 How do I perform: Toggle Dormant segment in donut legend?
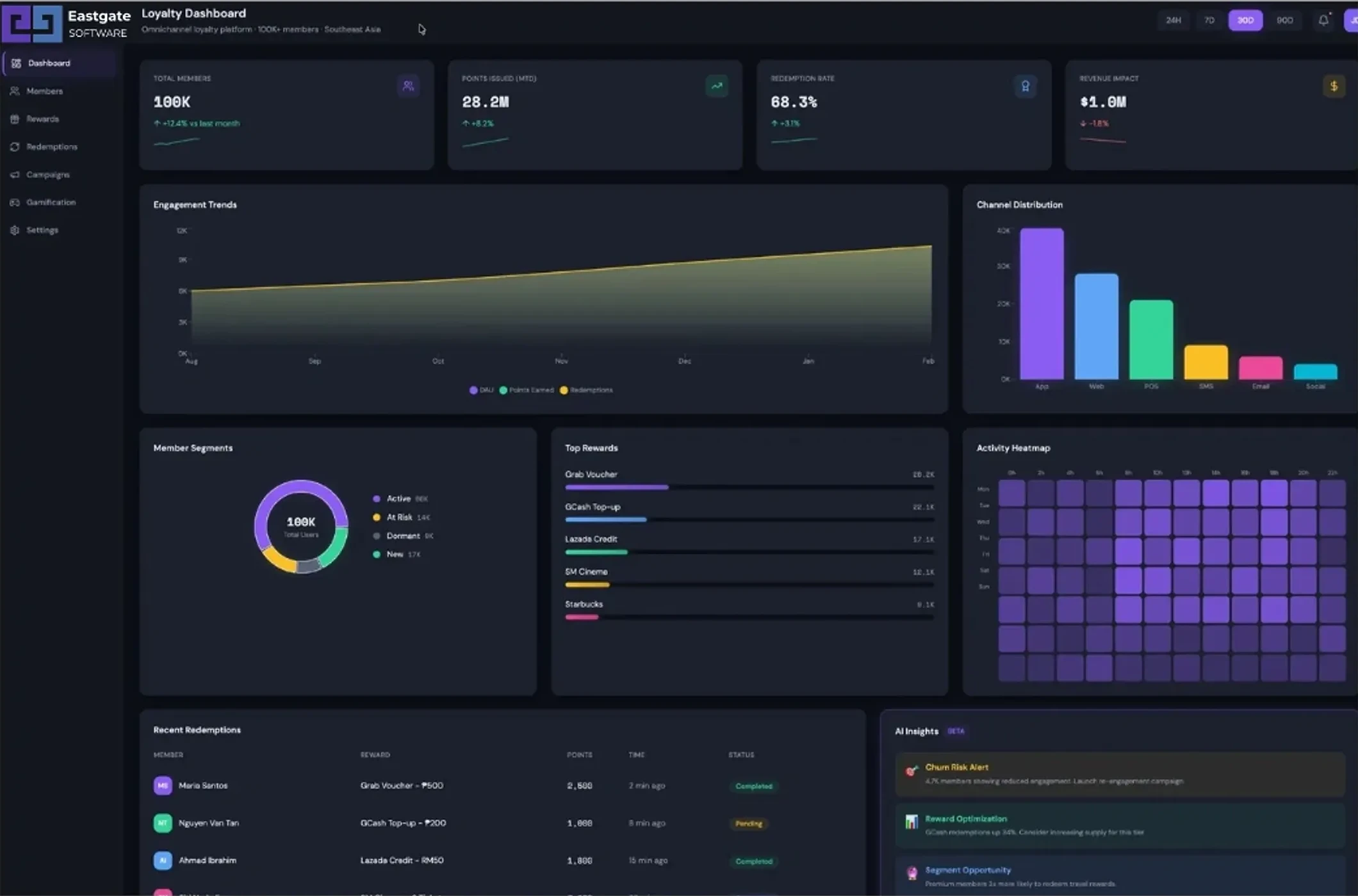(403, 535)
